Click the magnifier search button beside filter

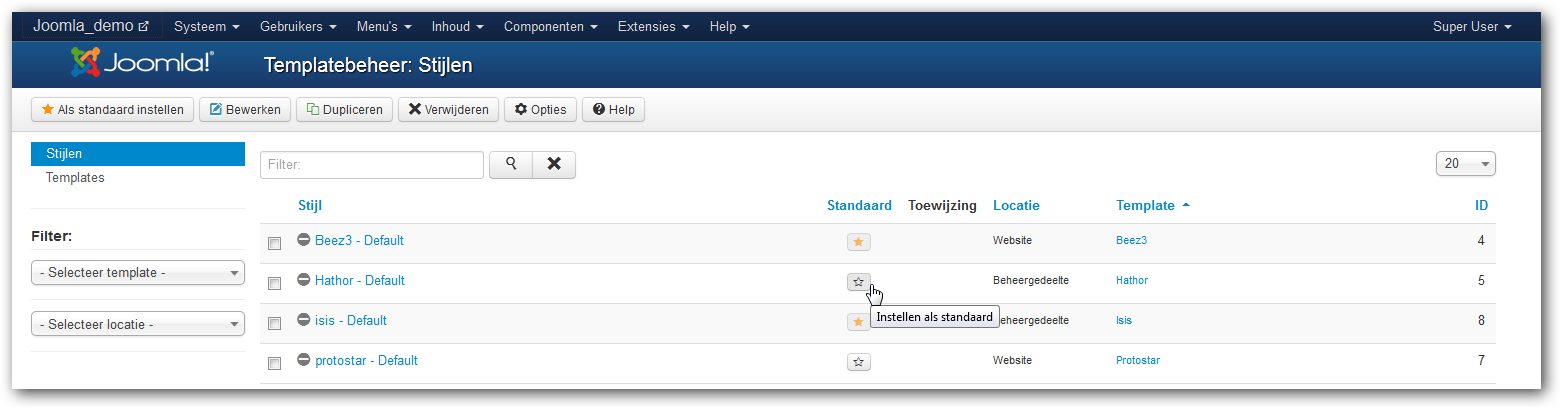coord(510,165)
